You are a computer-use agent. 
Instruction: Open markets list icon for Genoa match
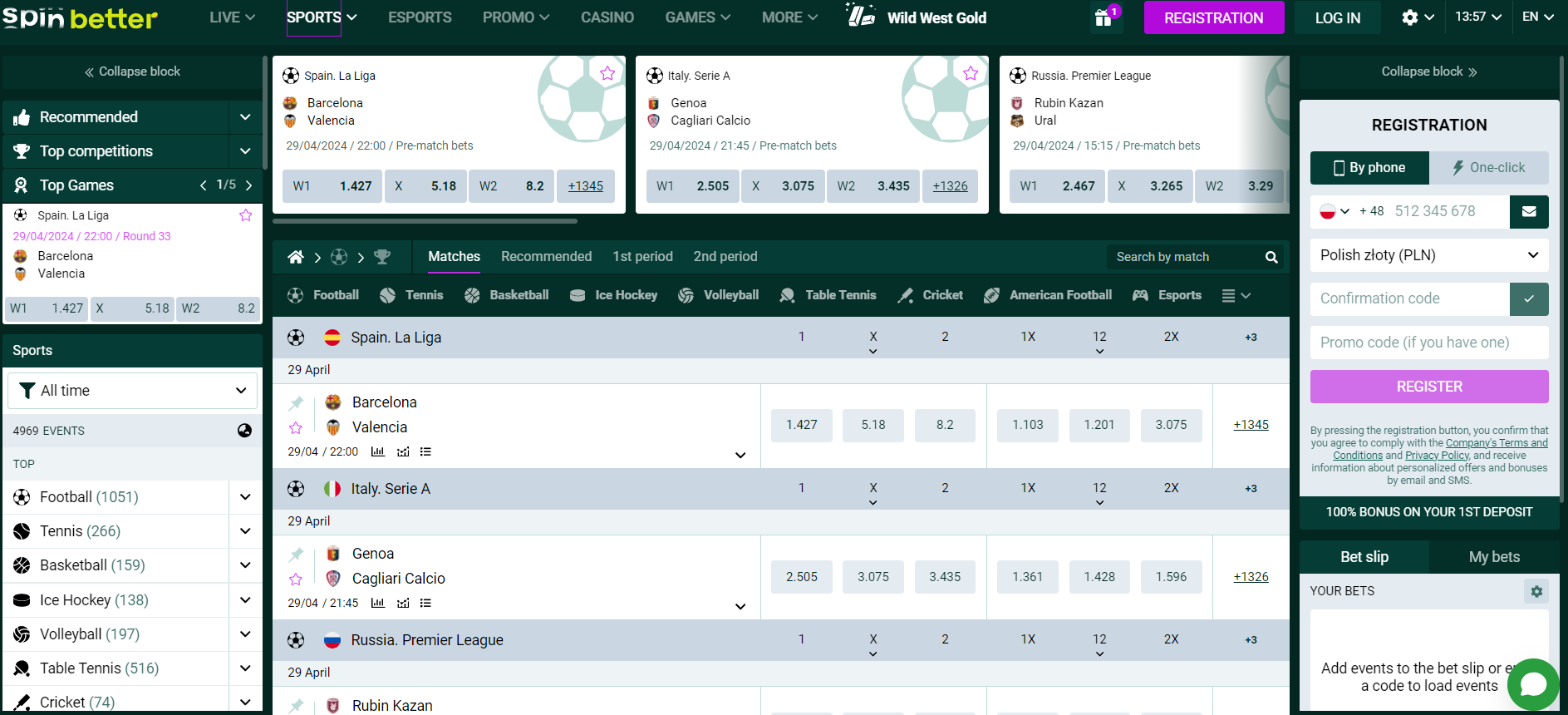(x=425, y=603)
